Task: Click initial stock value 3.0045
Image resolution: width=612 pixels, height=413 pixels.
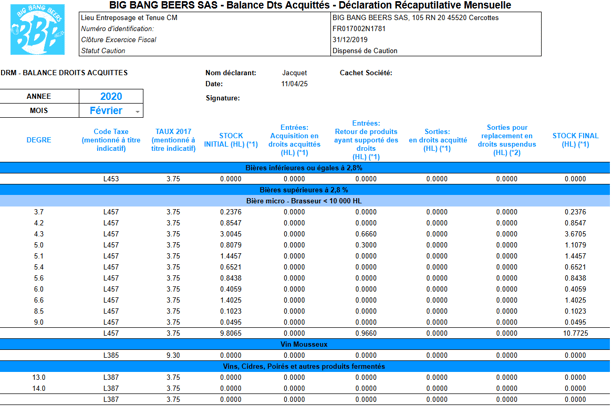Action: 231,234
